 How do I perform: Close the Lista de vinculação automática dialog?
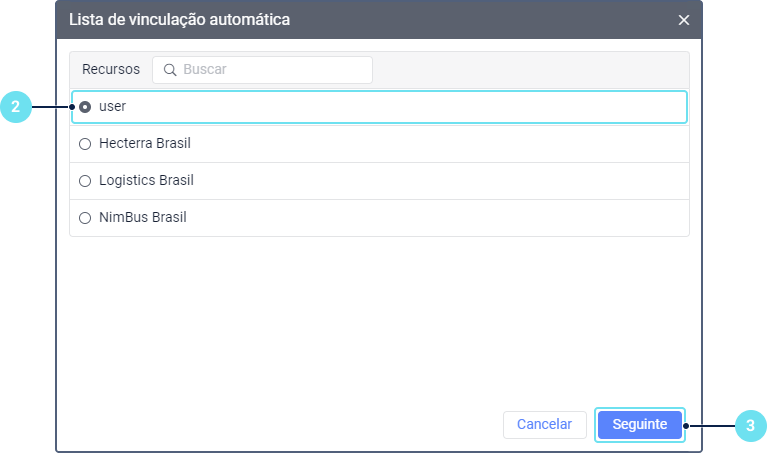click(x=684, y=20)
